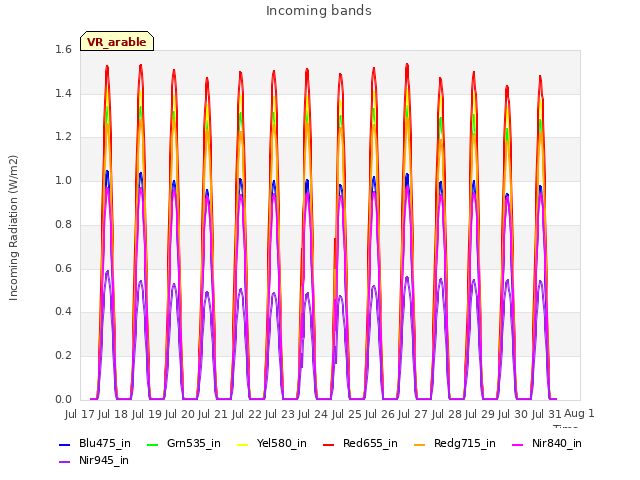Click the Jul 25 x-axis date label
The height and width of the screenshot is (480, 640).
pyautogui.click(x=347, y=415)
